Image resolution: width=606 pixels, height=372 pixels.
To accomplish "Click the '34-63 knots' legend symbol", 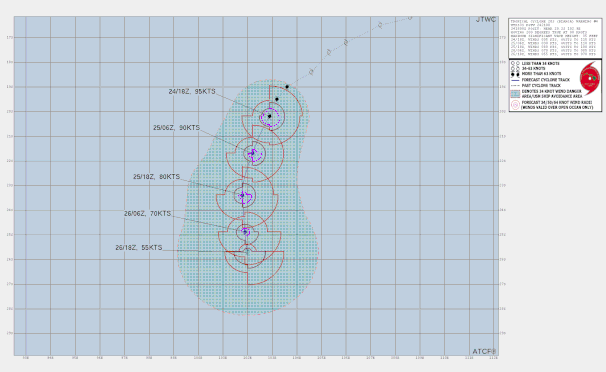I will coord(515,68).
